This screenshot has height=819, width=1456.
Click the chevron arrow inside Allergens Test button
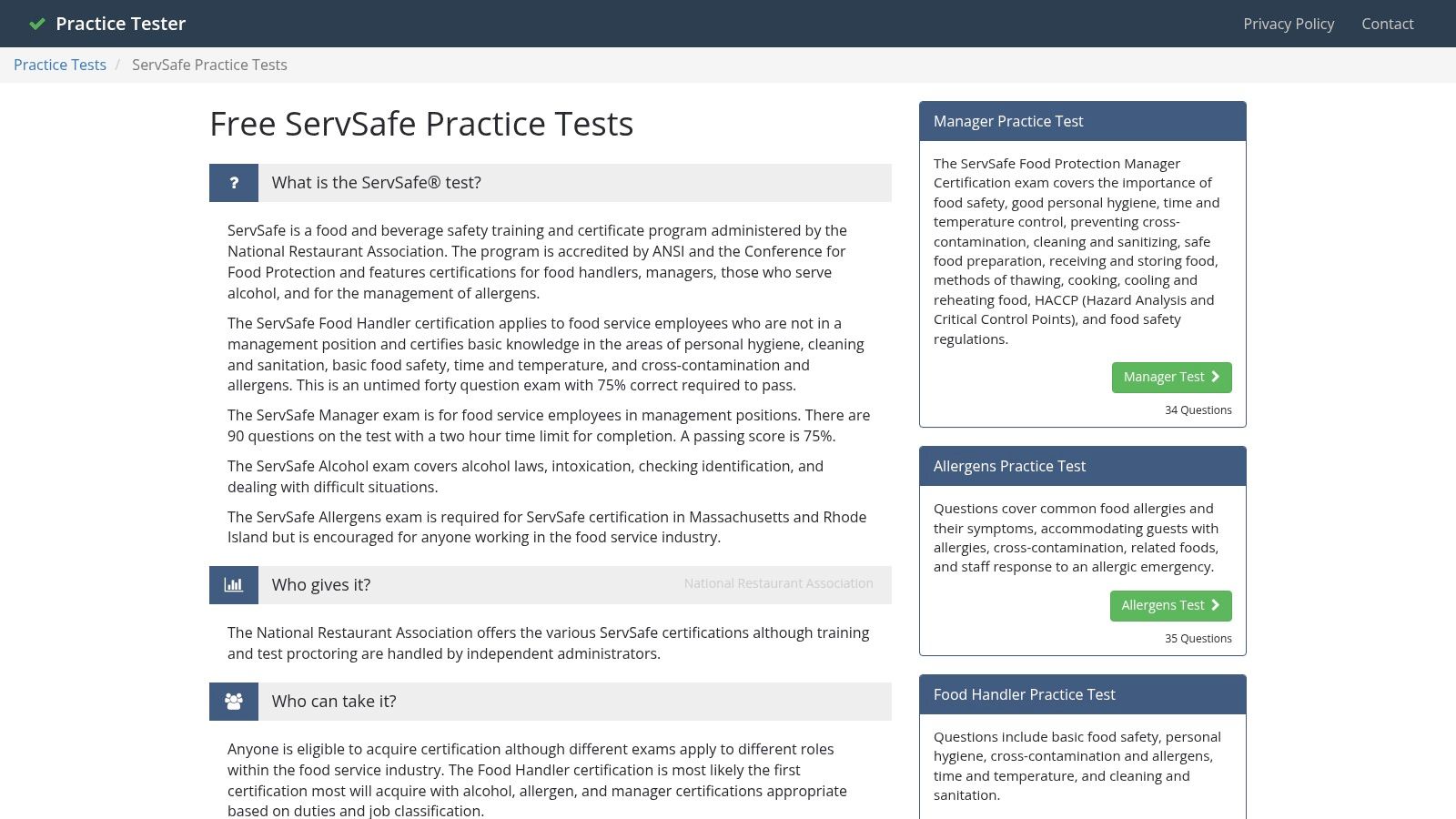click(1215, 605)
